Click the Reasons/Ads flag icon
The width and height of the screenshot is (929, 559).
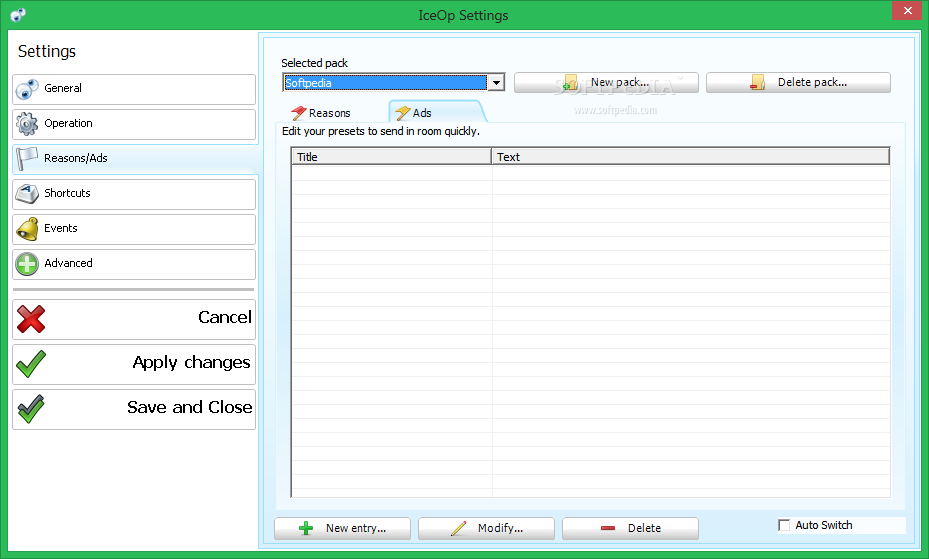point(27,159)
